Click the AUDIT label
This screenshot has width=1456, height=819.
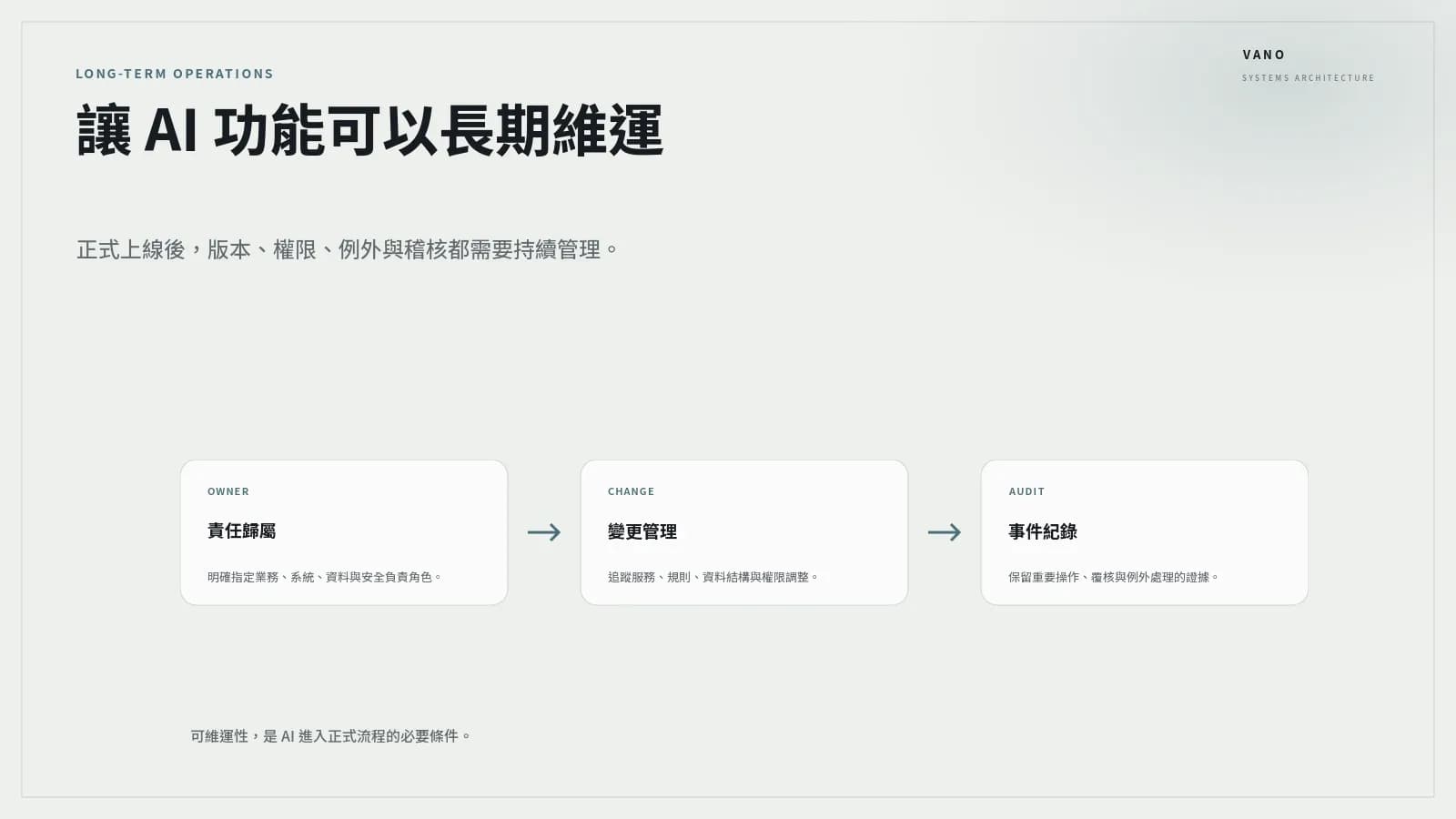pos(1026,491)
